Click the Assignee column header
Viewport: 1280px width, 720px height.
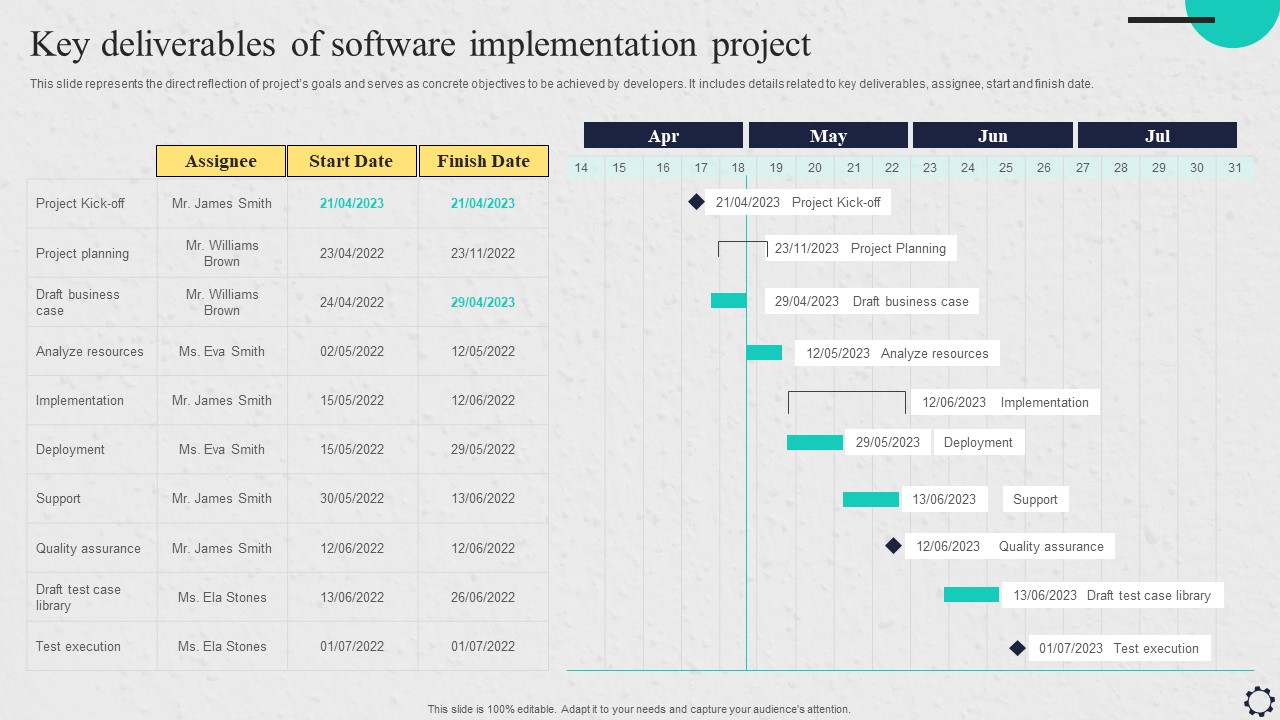pyautogui.click(x=221, y=161)
